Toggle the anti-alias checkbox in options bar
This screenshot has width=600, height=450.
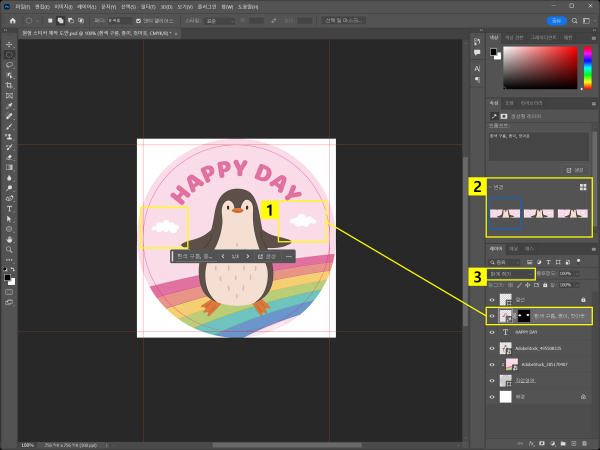138,20
